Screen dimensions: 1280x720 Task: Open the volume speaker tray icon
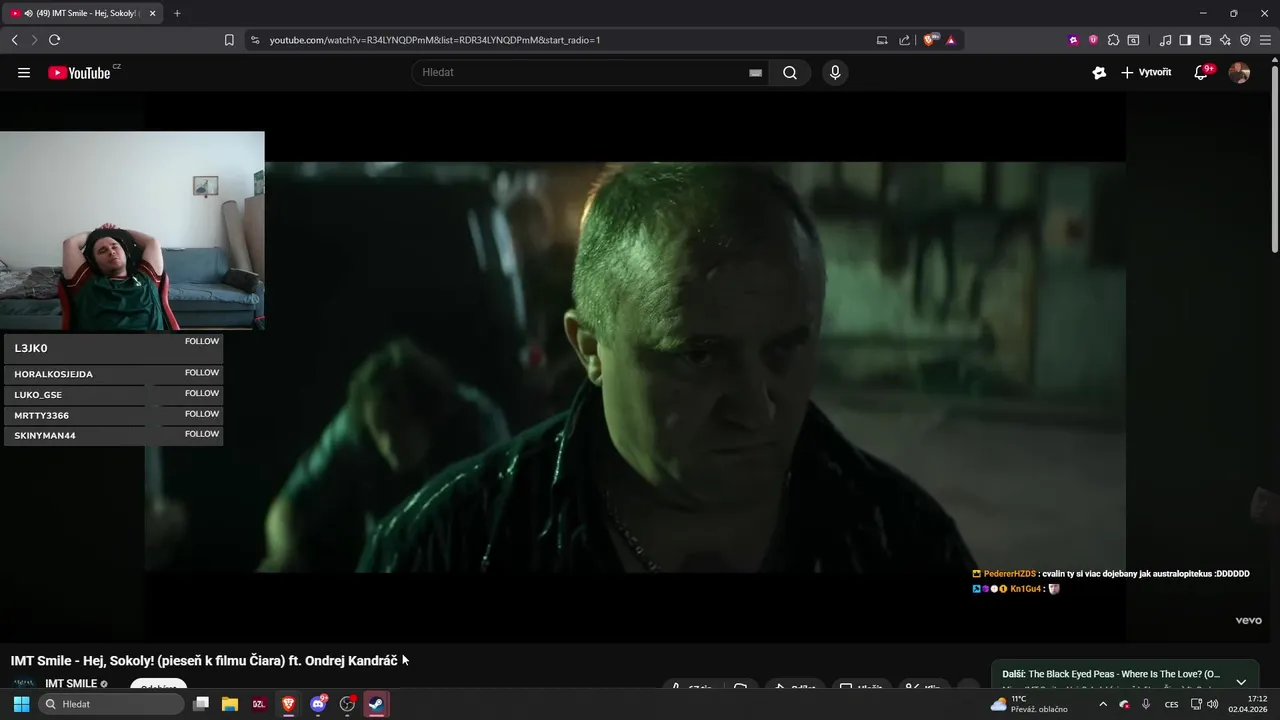(x=1212, y=704)
